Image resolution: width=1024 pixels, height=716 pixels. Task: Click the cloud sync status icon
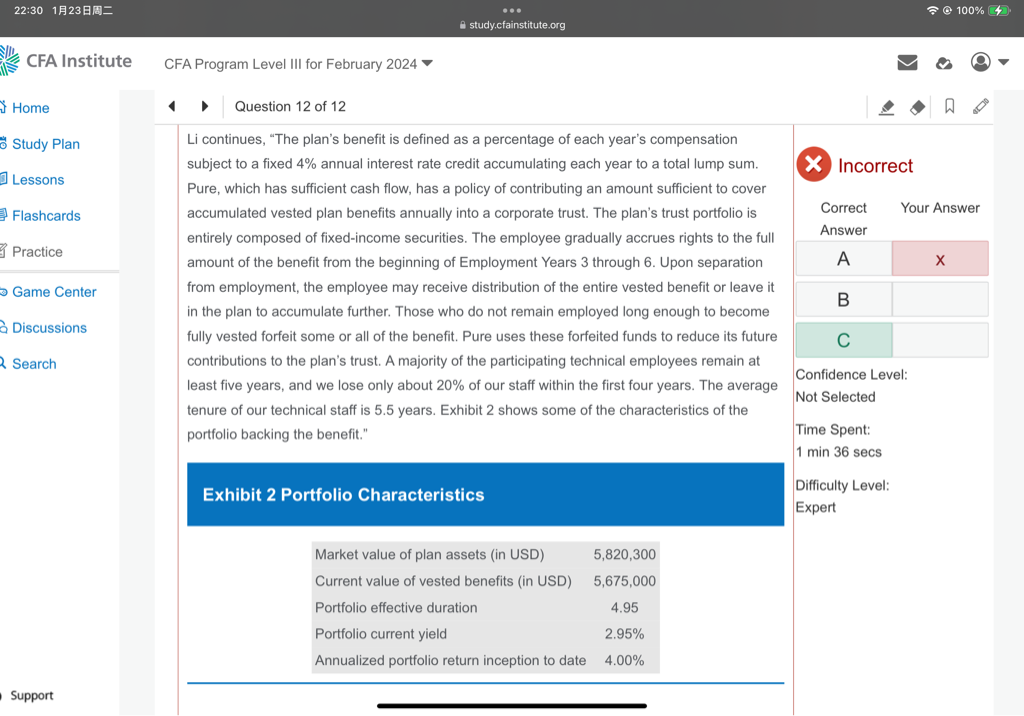point(943,63)
